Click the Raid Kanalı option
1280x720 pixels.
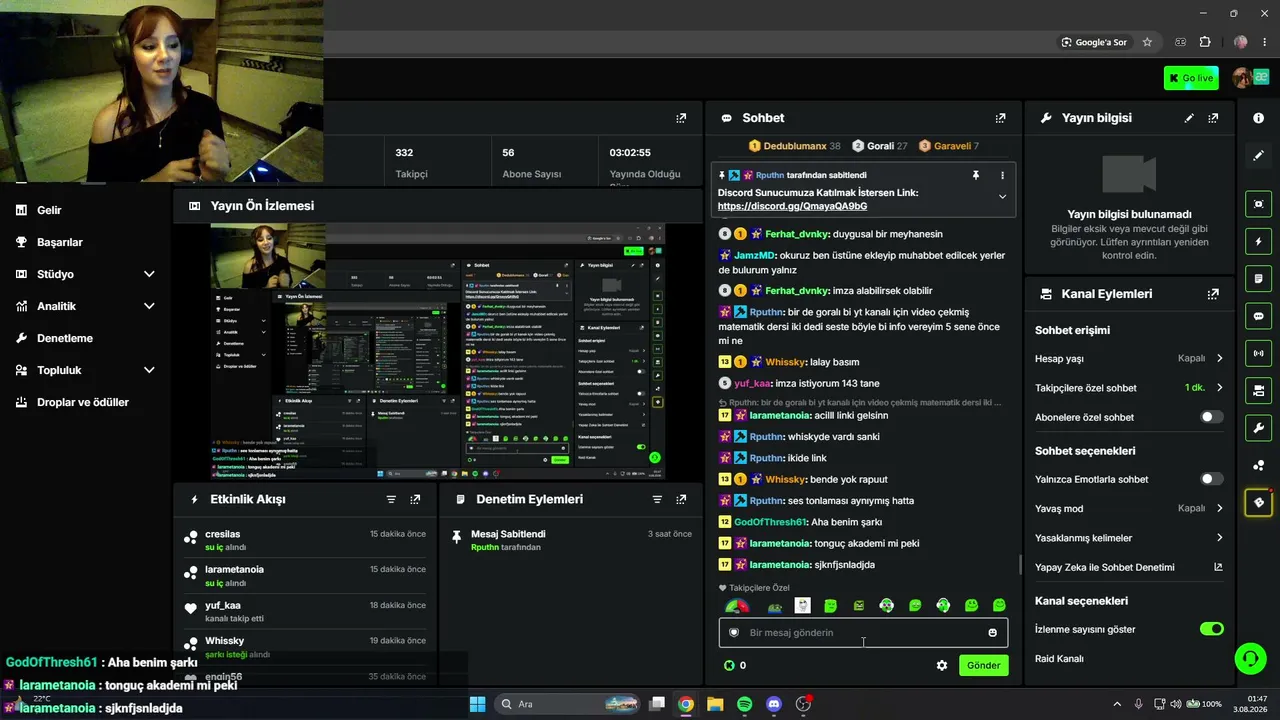1059,659
